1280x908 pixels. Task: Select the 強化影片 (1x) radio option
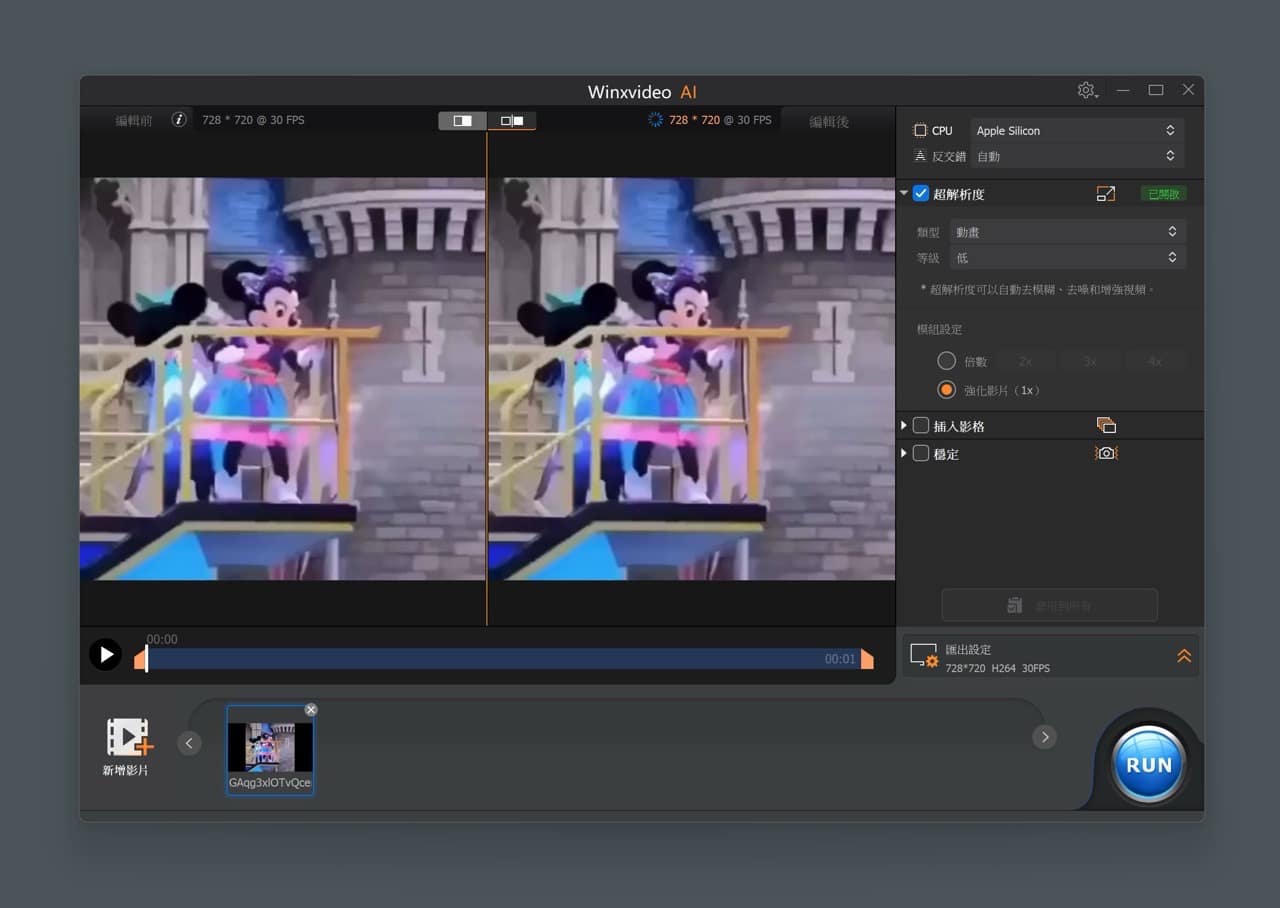946,390
